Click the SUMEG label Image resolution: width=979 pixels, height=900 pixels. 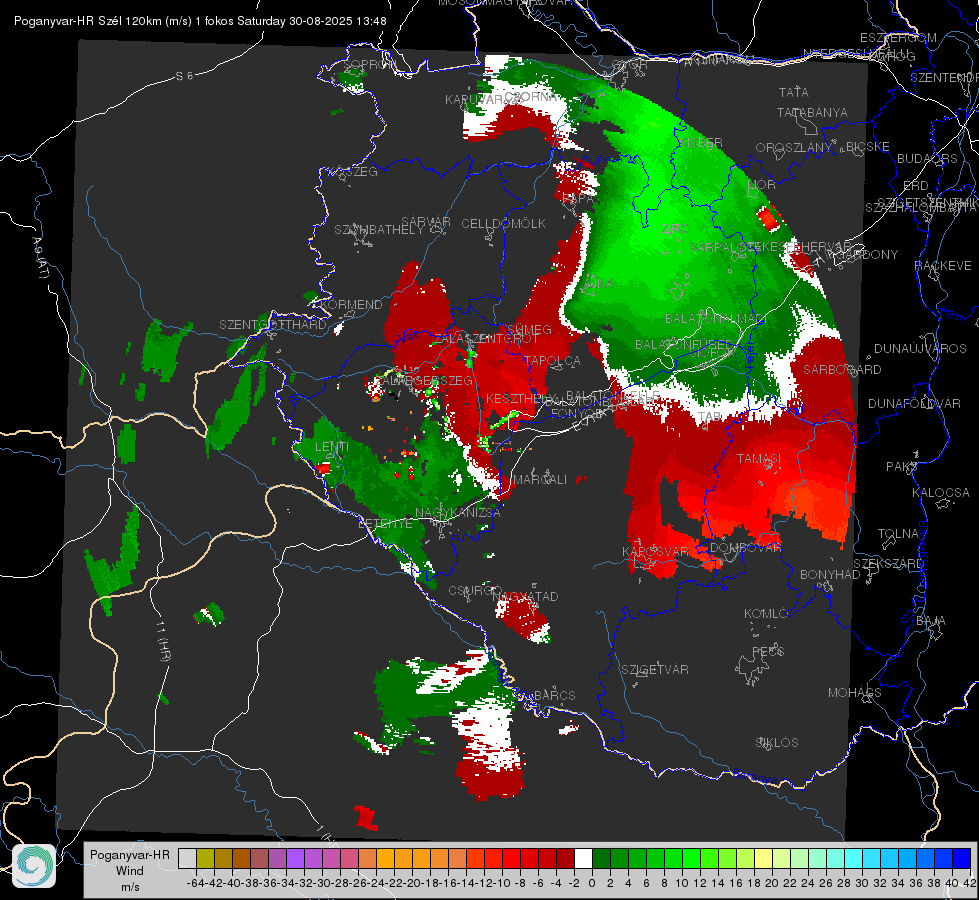click(529, 330)
